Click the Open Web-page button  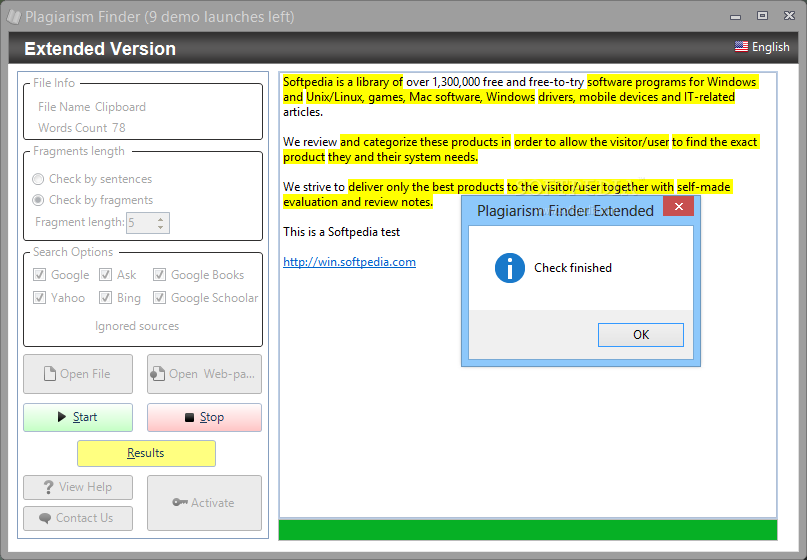pyautogui.click(x=204, y=374)
